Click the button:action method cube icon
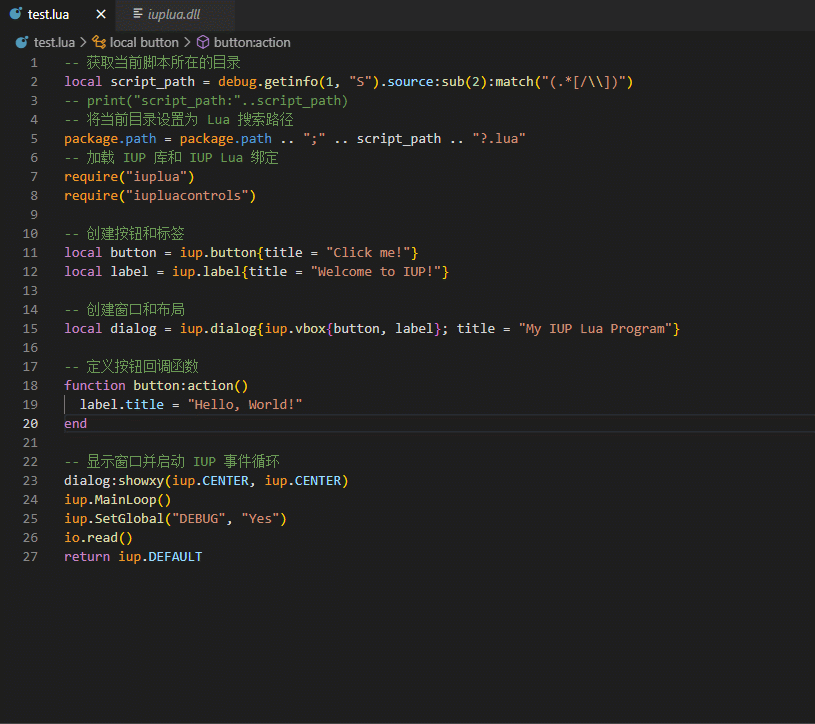 point(203,42)
